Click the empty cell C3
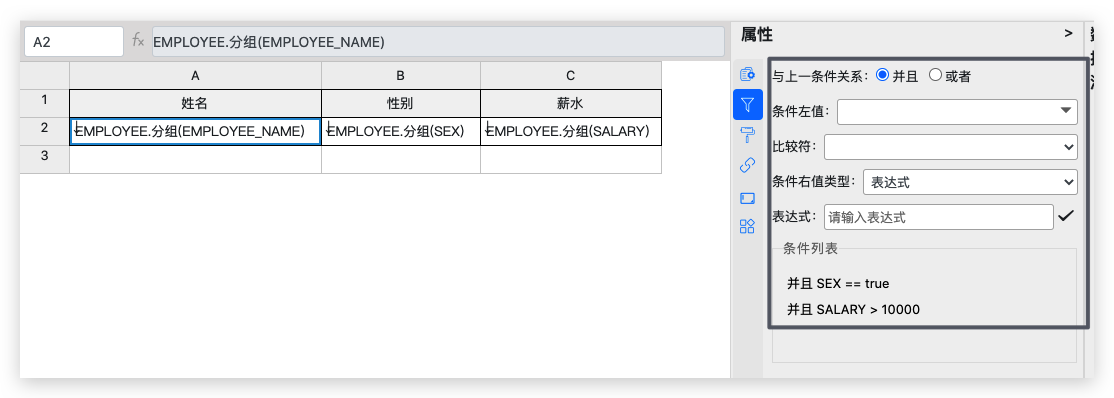The image size is (1114, 398). pos(570,159)
